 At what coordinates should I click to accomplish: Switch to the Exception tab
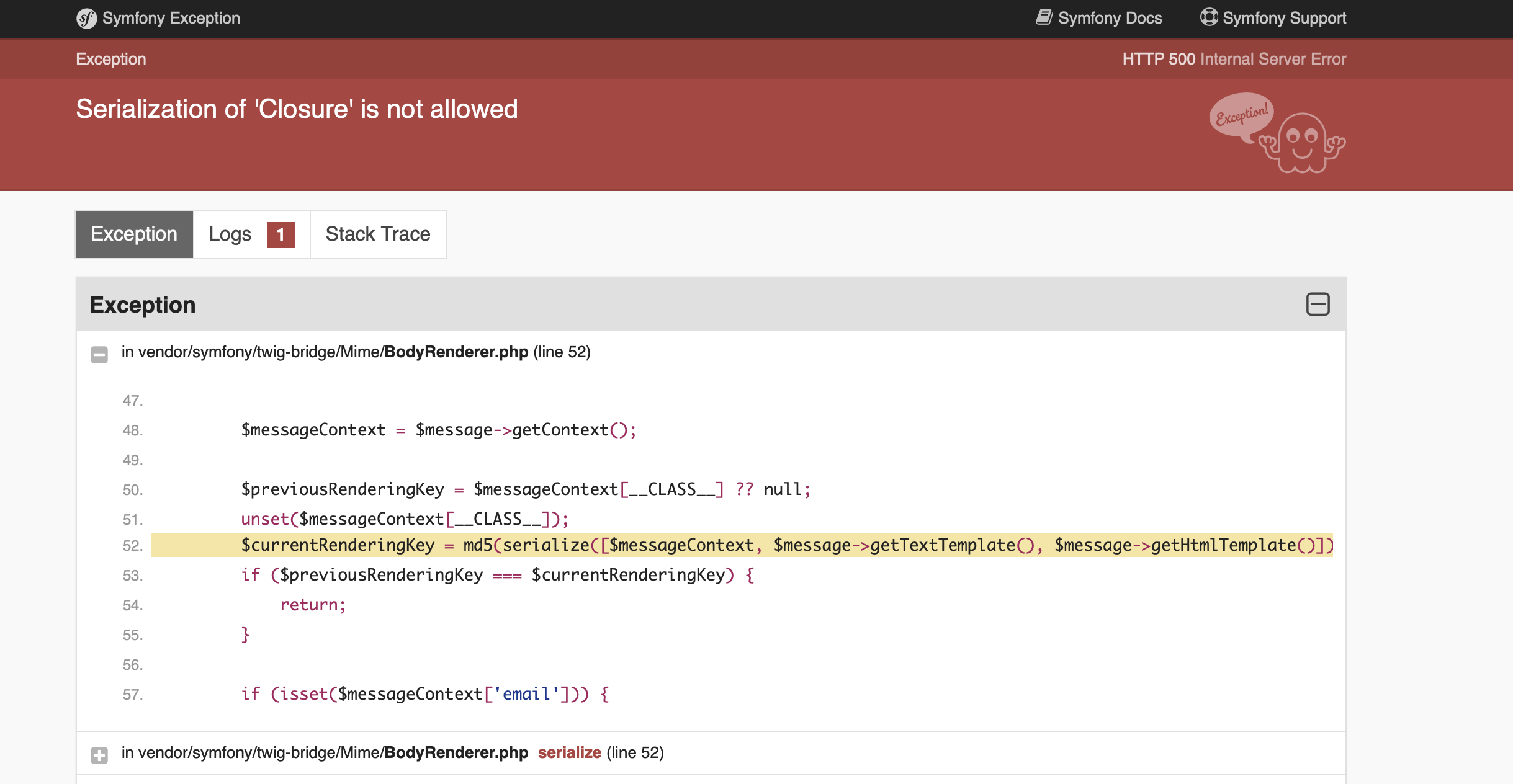point(134,234)
